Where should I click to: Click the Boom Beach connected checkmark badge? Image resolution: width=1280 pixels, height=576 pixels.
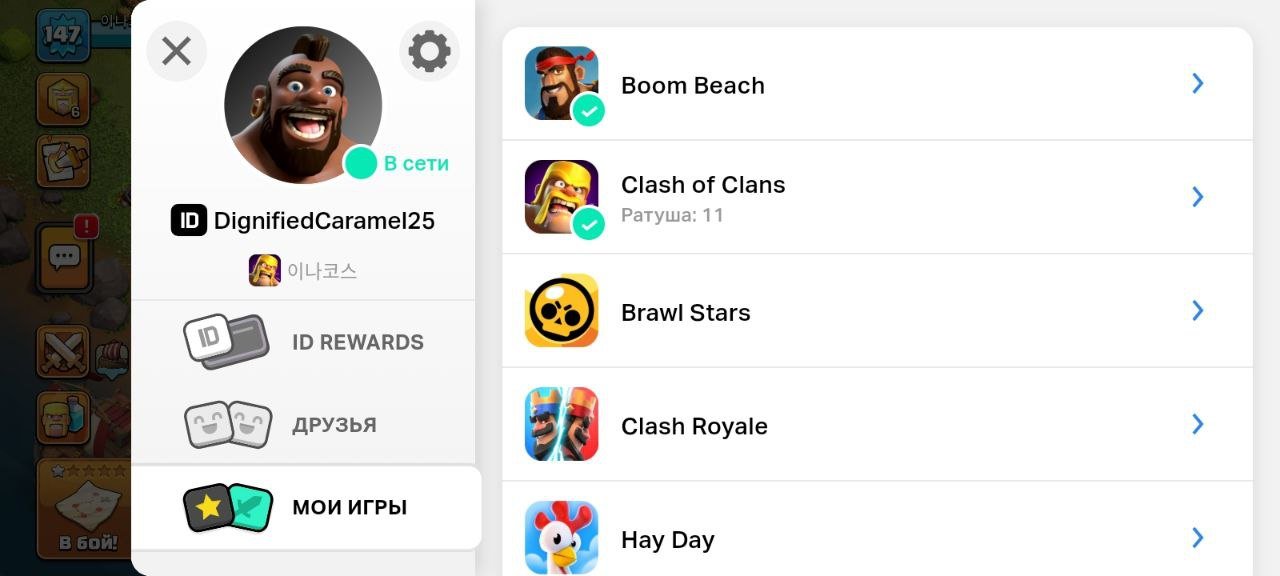[589, 111]
